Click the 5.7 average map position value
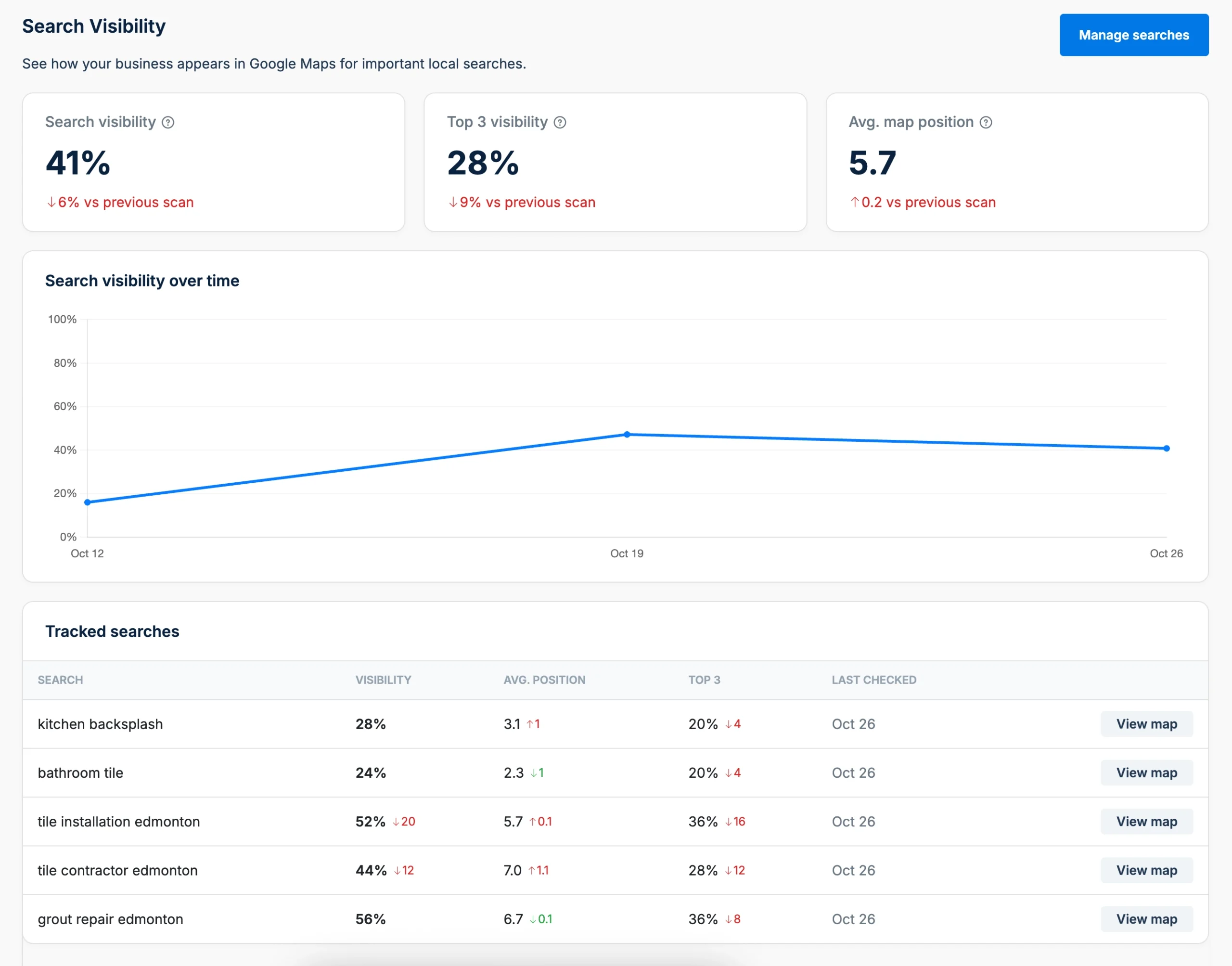 (873, 163)
